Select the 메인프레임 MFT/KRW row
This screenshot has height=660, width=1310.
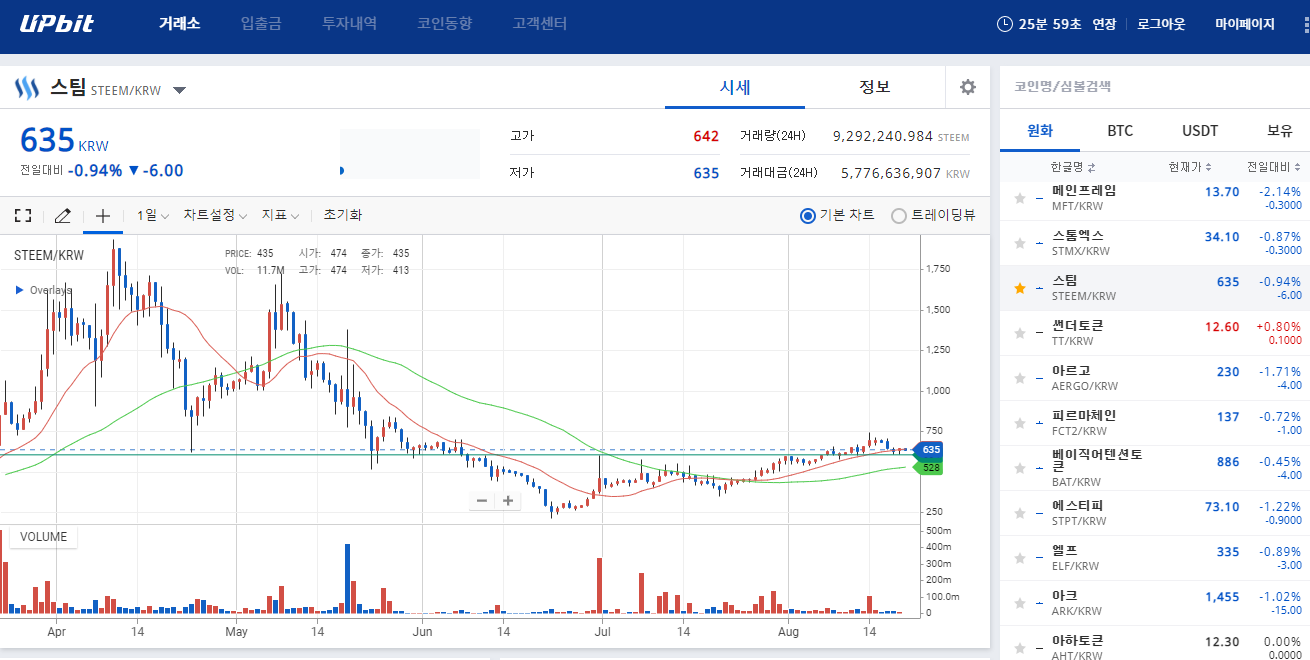(x=1155, y=198)
